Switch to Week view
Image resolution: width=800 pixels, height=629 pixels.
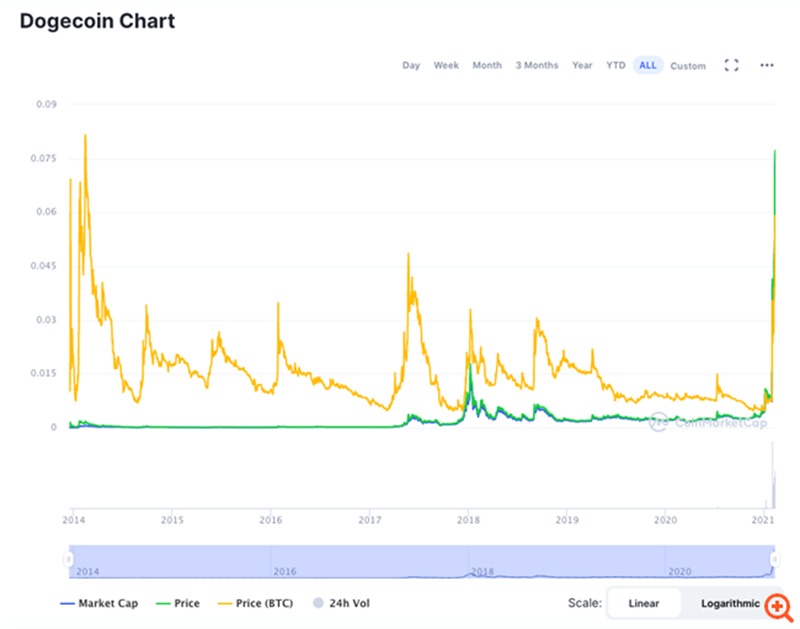pos(446,64)
